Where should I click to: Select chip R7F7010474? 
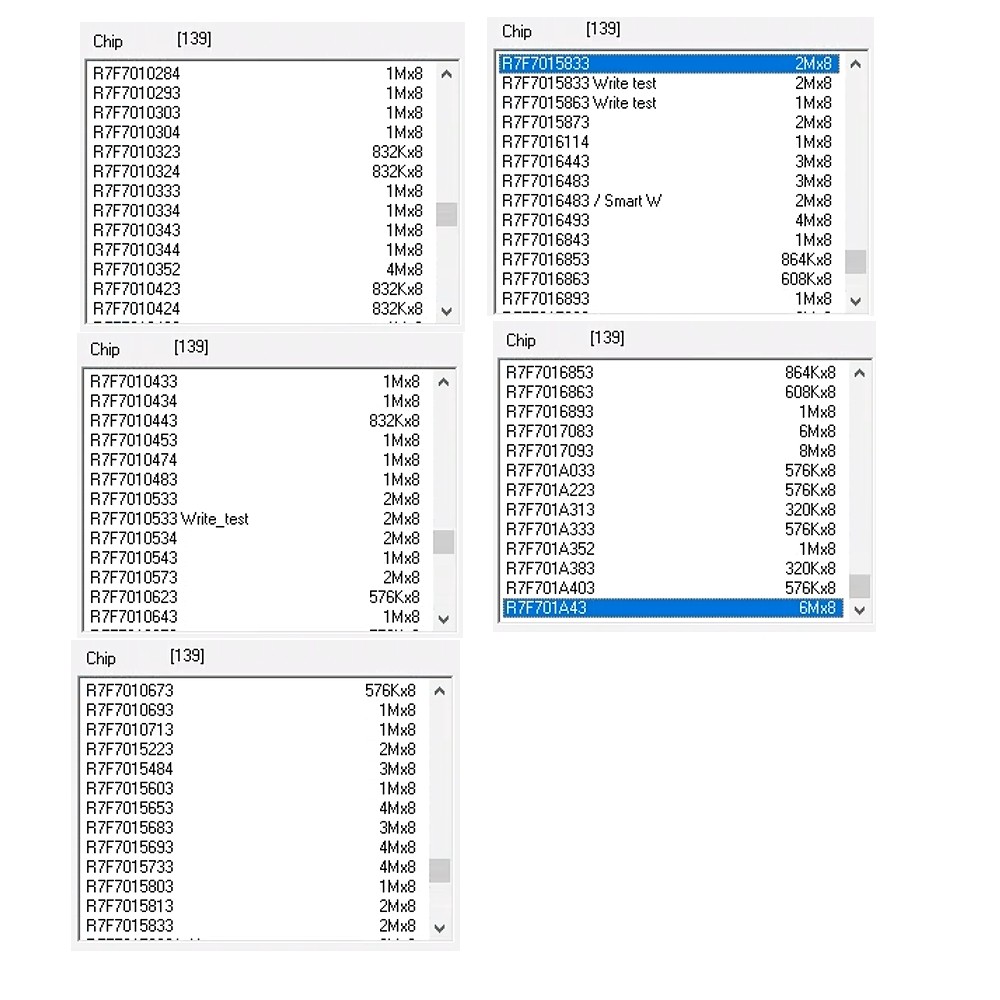click(134, 460)
